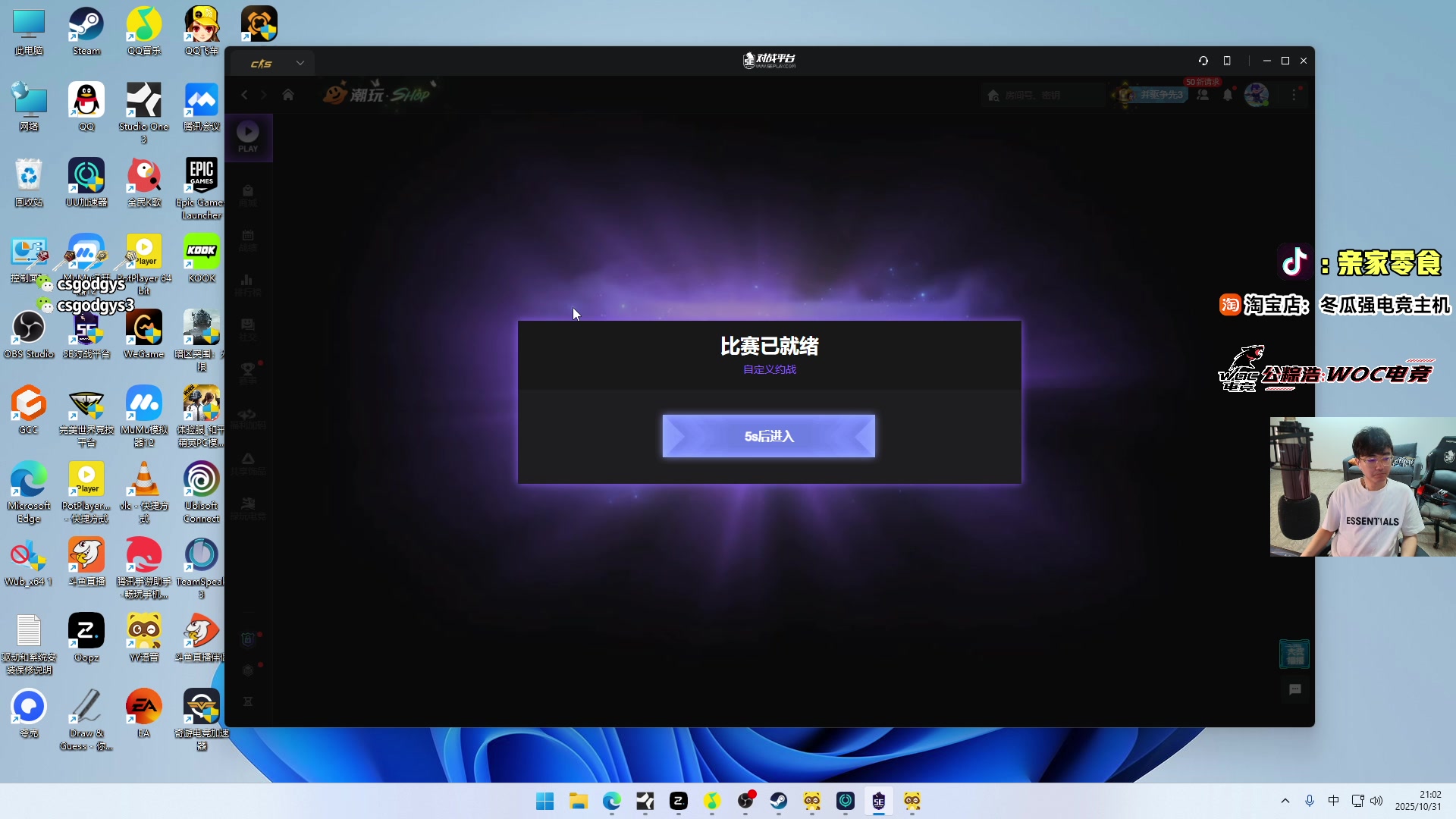Image resolution: width=1456 pixels, height=819 pixels.
Task: Click the 自定义约战 label
Action: tap(769, 369)
